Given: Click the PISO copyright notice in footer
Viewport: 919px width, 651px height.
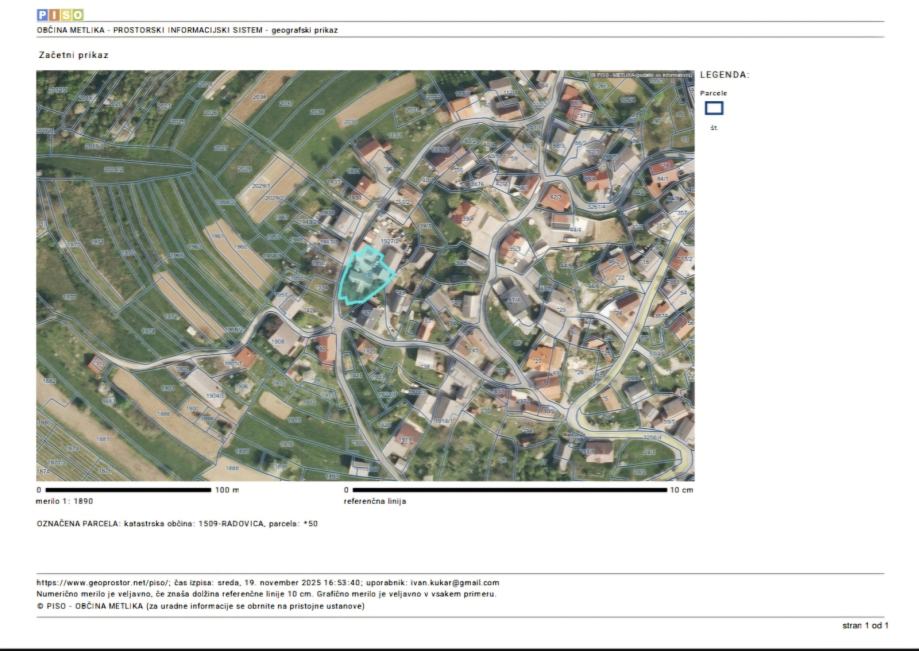Looking at the screenshot, I should click(200, 605).
